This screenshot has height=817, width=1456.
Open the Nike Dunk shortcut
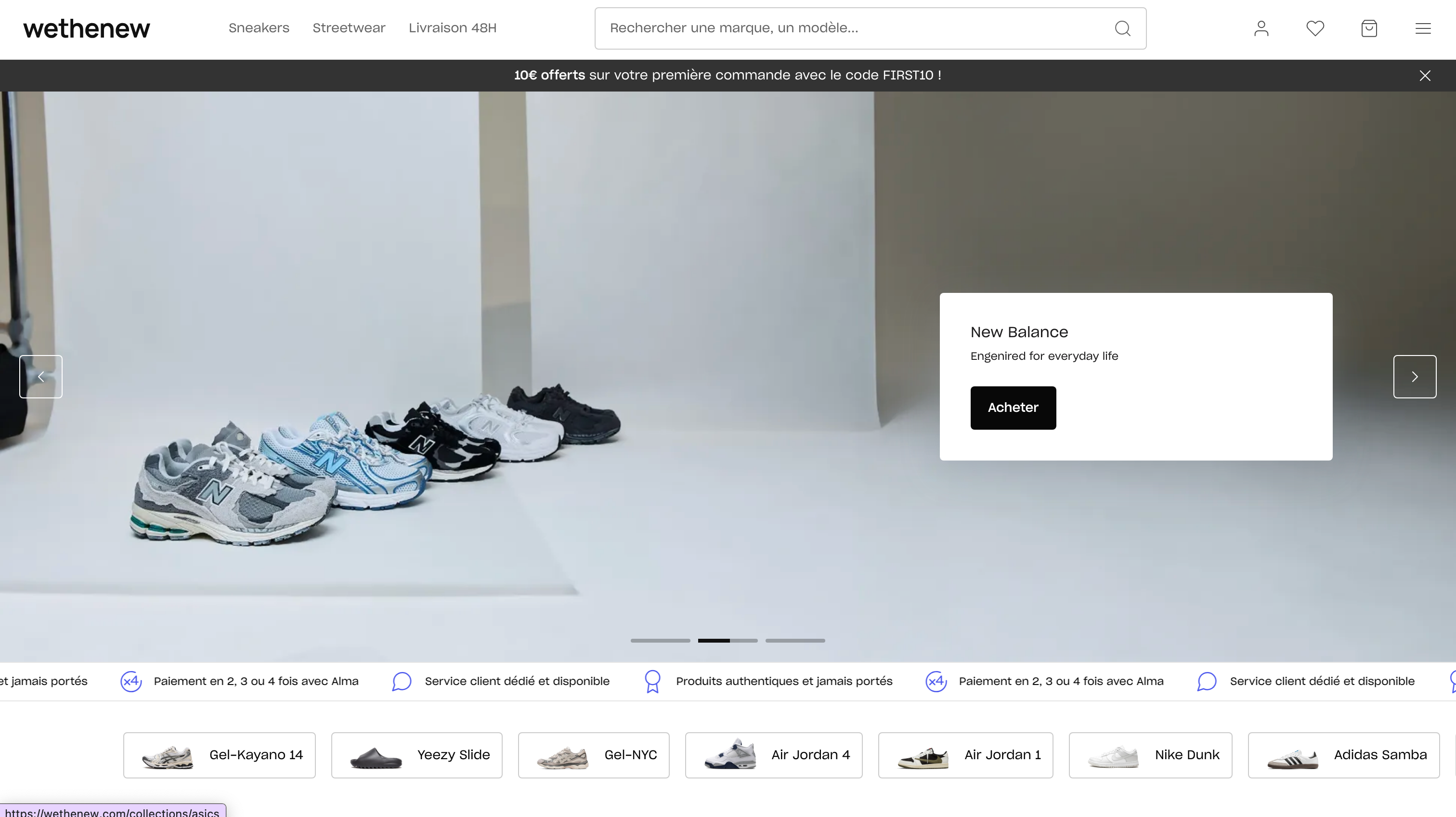tap(1150, 755)
